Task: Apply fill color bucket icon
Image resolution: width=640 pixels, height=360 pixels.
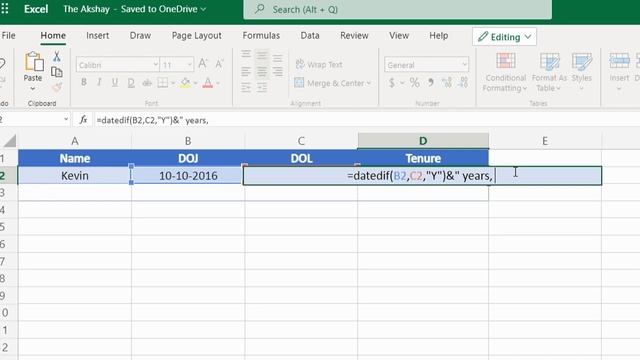Action: coord(185,83)
